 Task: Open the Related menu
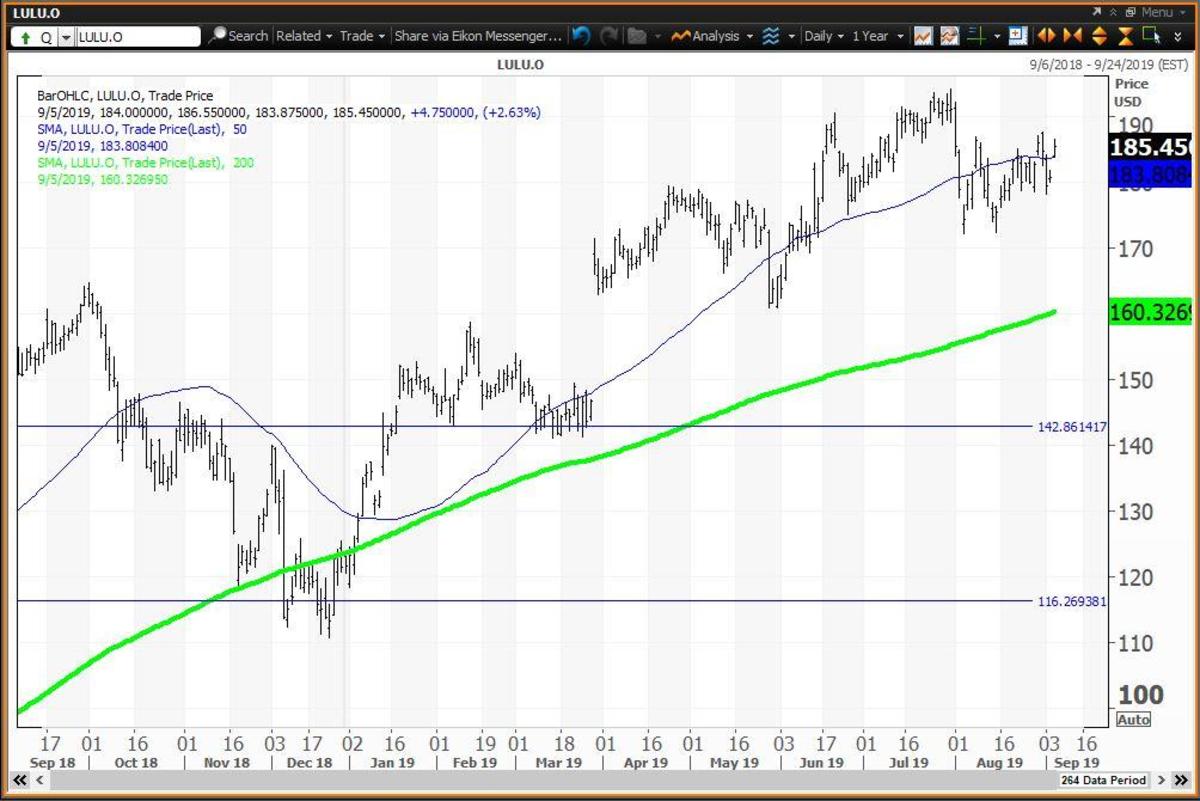[304, 36]
